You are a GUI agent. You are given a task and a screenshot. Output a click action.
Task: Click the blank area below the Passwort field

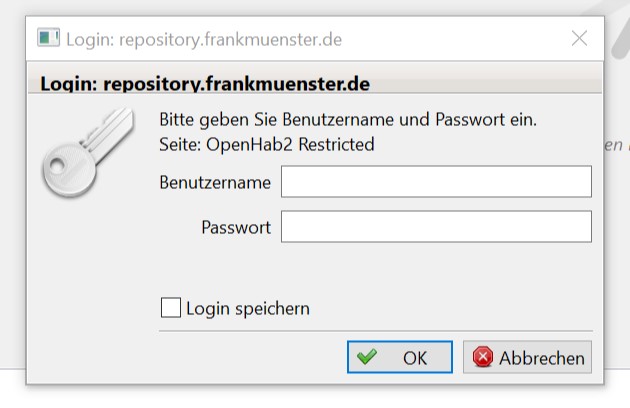point(400,268)
